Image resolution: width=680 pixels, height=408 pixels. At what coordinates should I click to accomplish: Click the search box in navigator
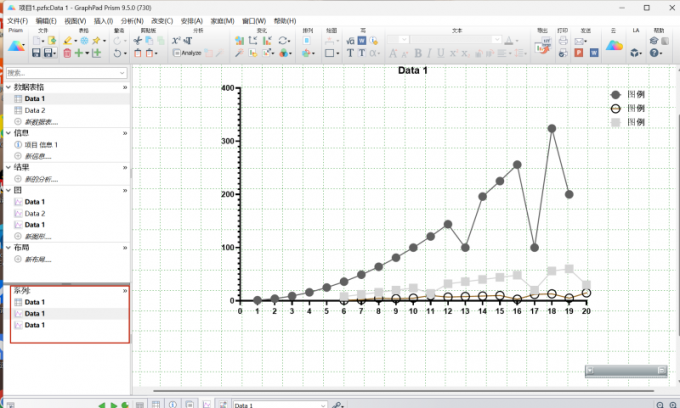[60, 72]
